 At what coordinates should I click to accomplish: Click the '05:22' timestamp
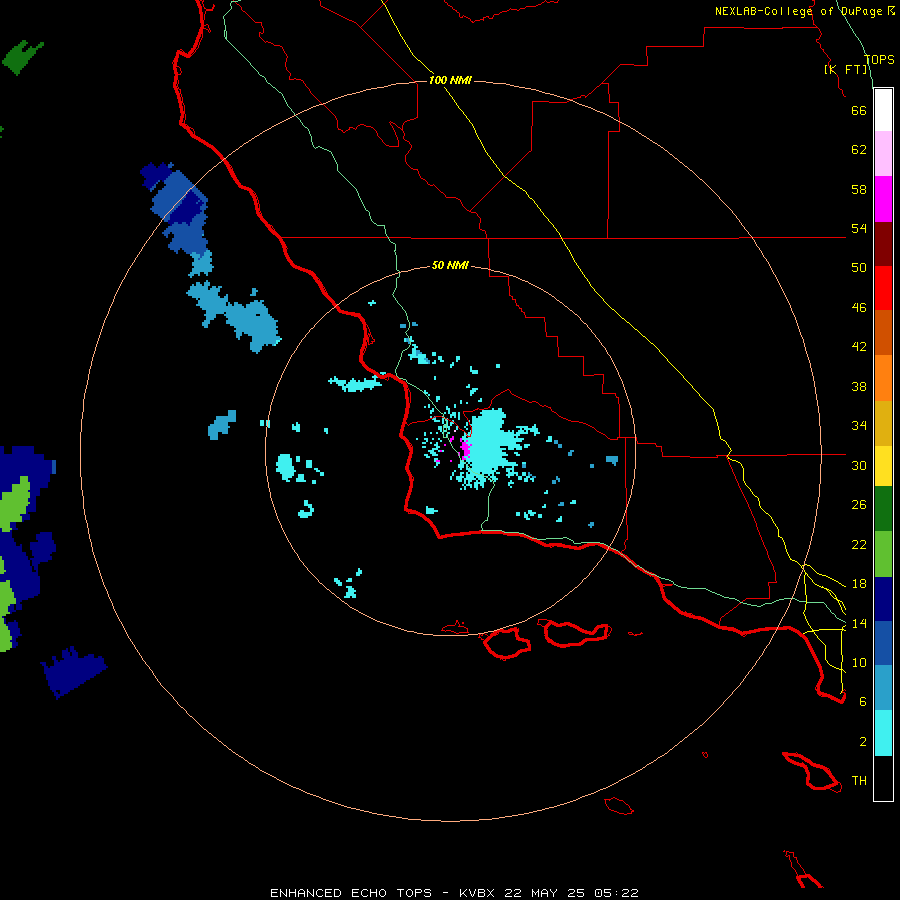(616, 893)
